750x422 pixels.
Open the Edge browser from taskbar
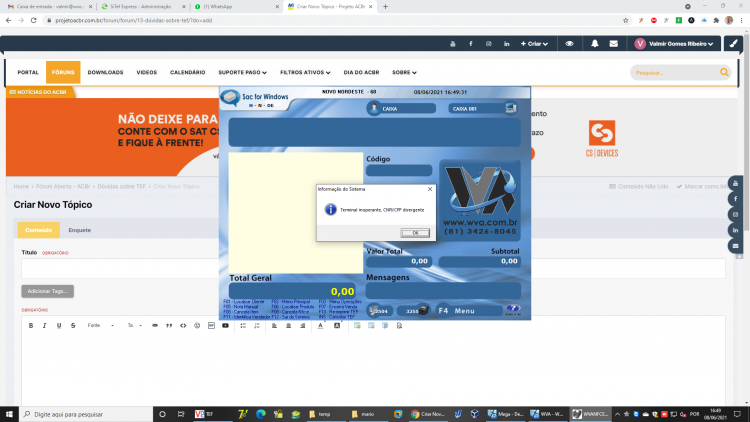(x=261, y=414)
